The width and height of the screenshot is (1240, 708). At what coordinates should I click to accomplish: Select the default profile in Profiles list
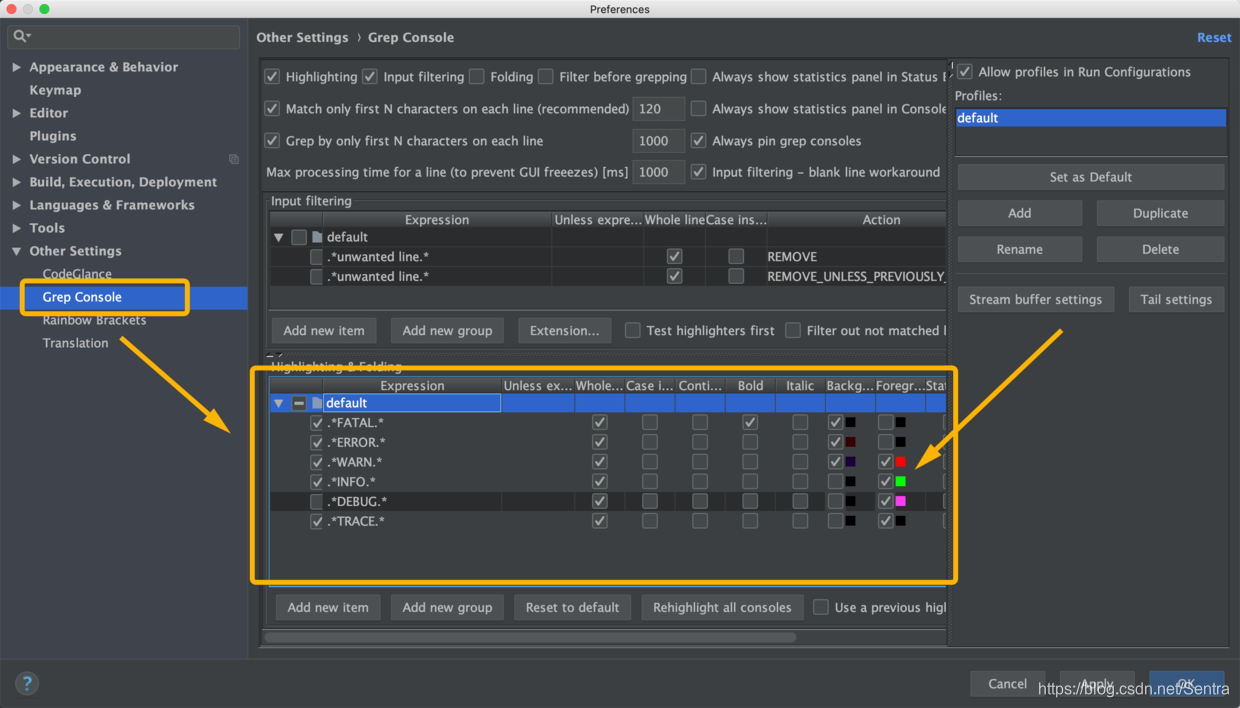[1090, 118]
